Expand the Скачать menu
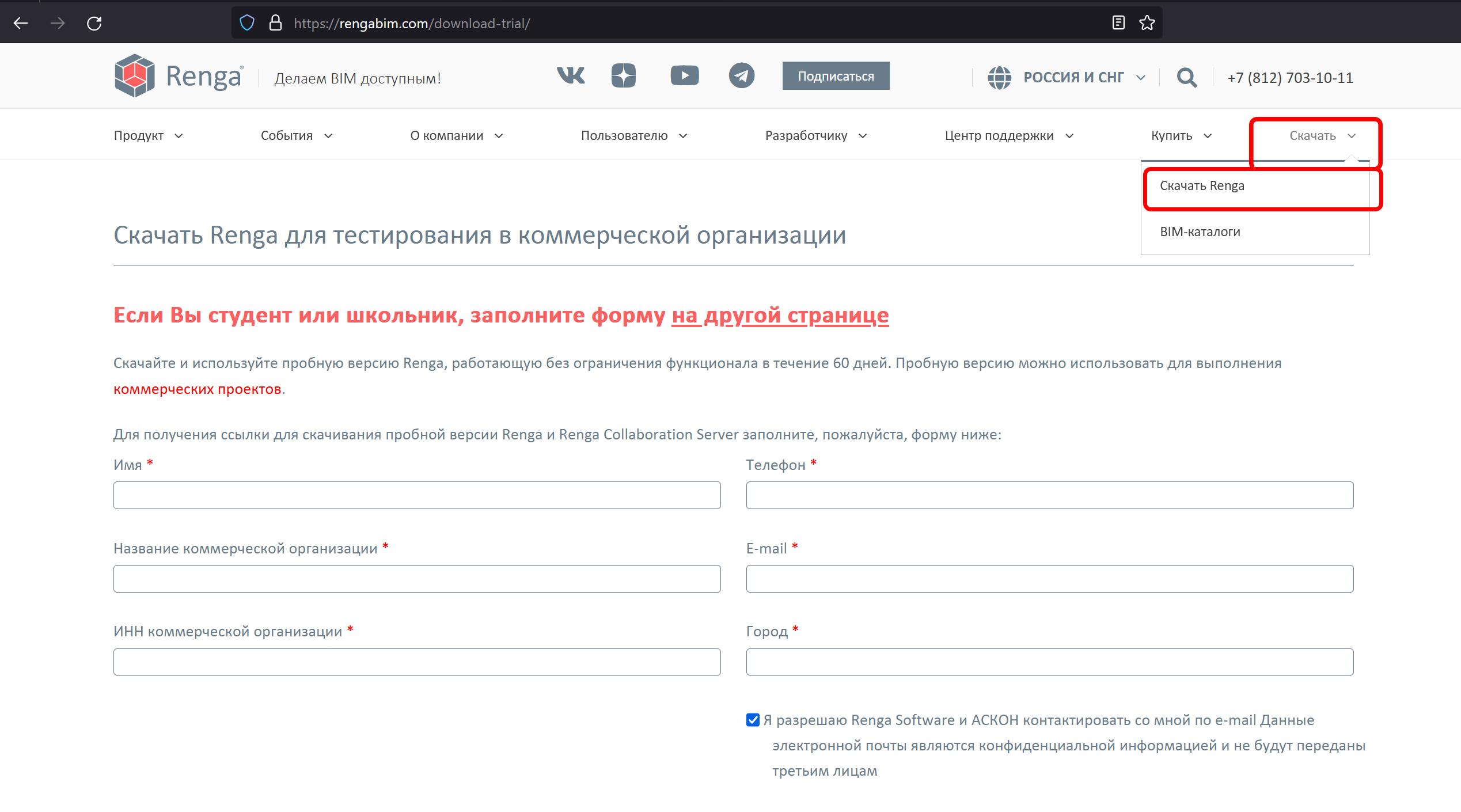The image size is (1461, 812). tap(1323, 136)
